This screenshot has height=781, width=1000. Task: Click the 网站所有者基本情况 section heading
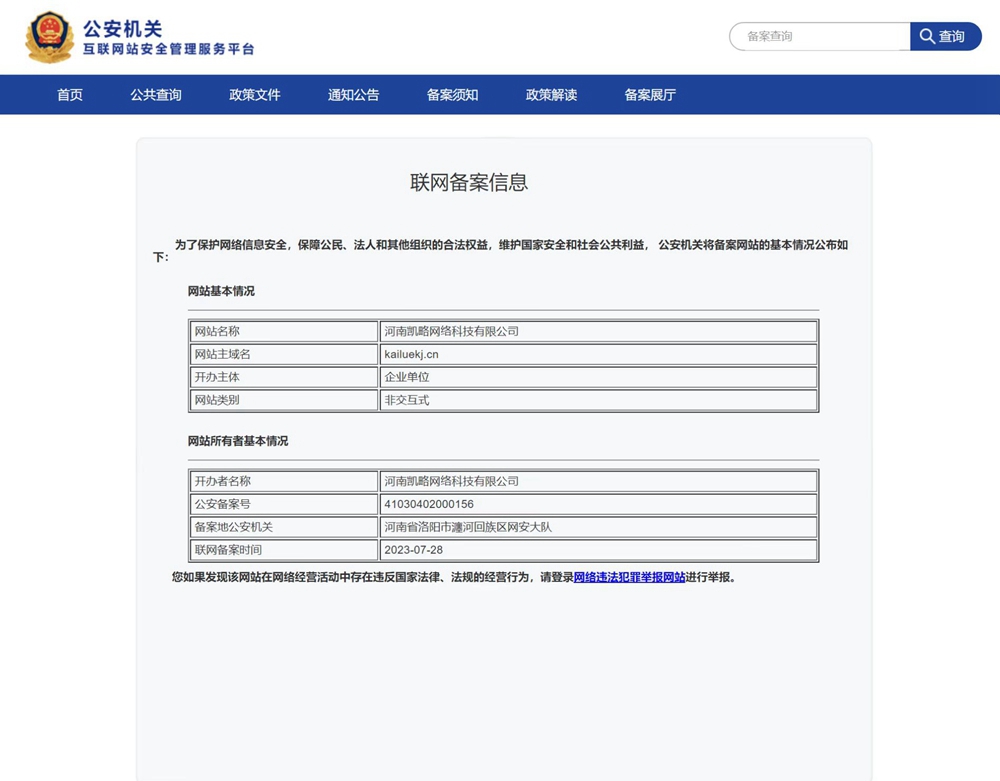pos(238,441)
